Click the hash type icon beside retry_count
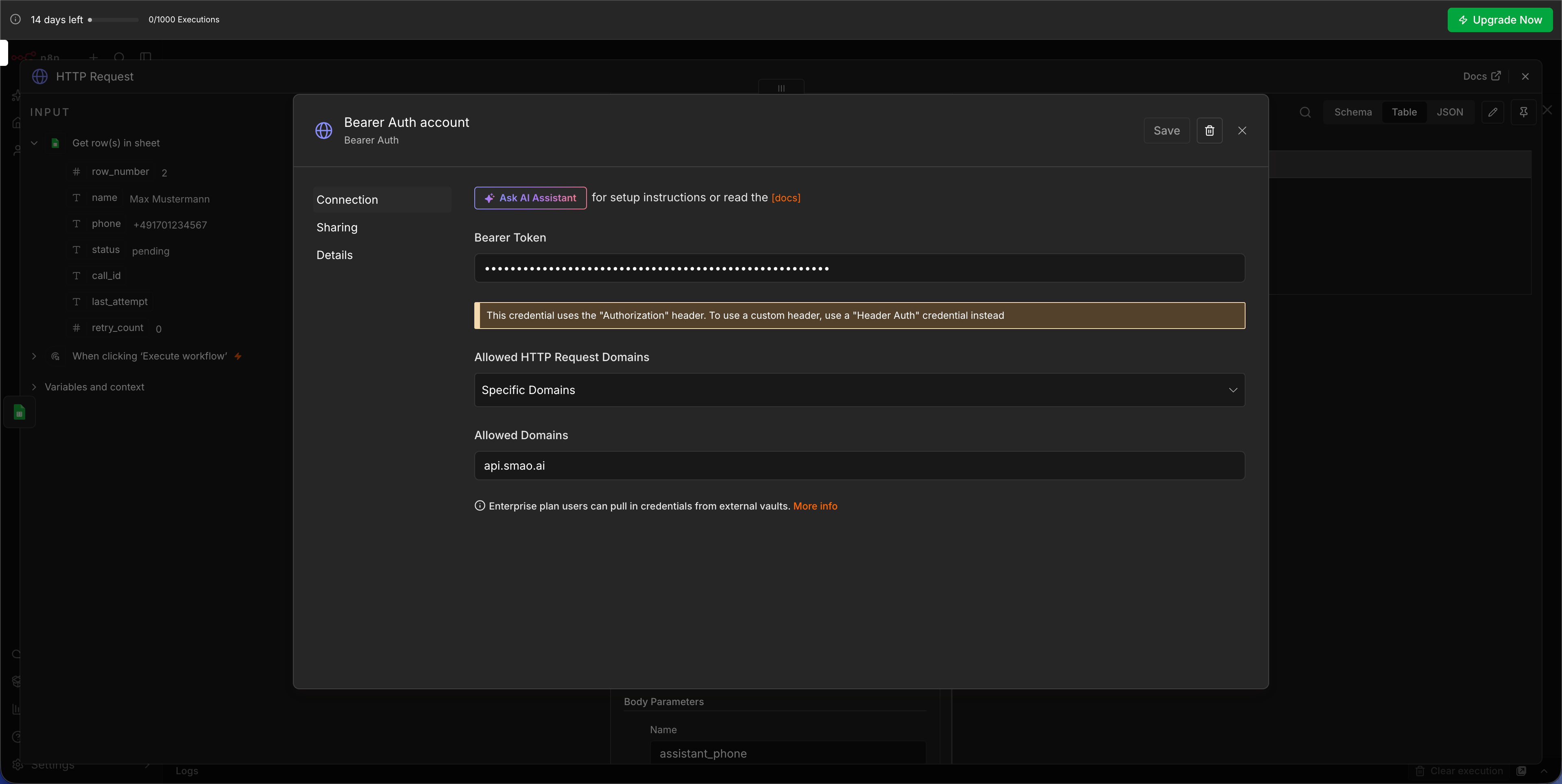This screenshot has width=1562, height=784. tap(76, 327)
